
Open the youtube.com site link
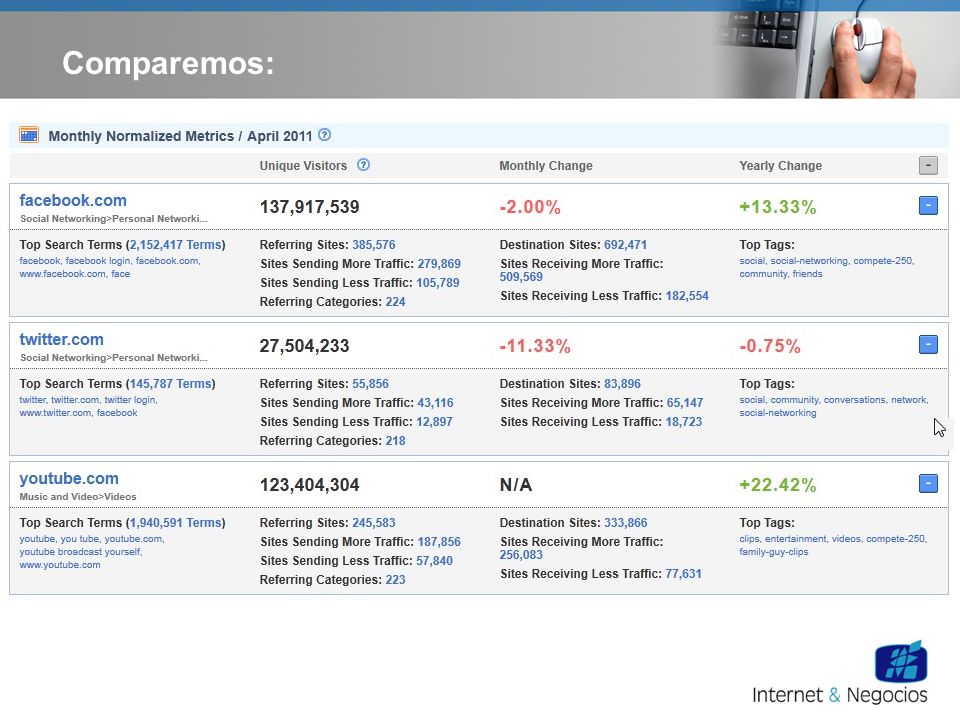tap(69, 478)
